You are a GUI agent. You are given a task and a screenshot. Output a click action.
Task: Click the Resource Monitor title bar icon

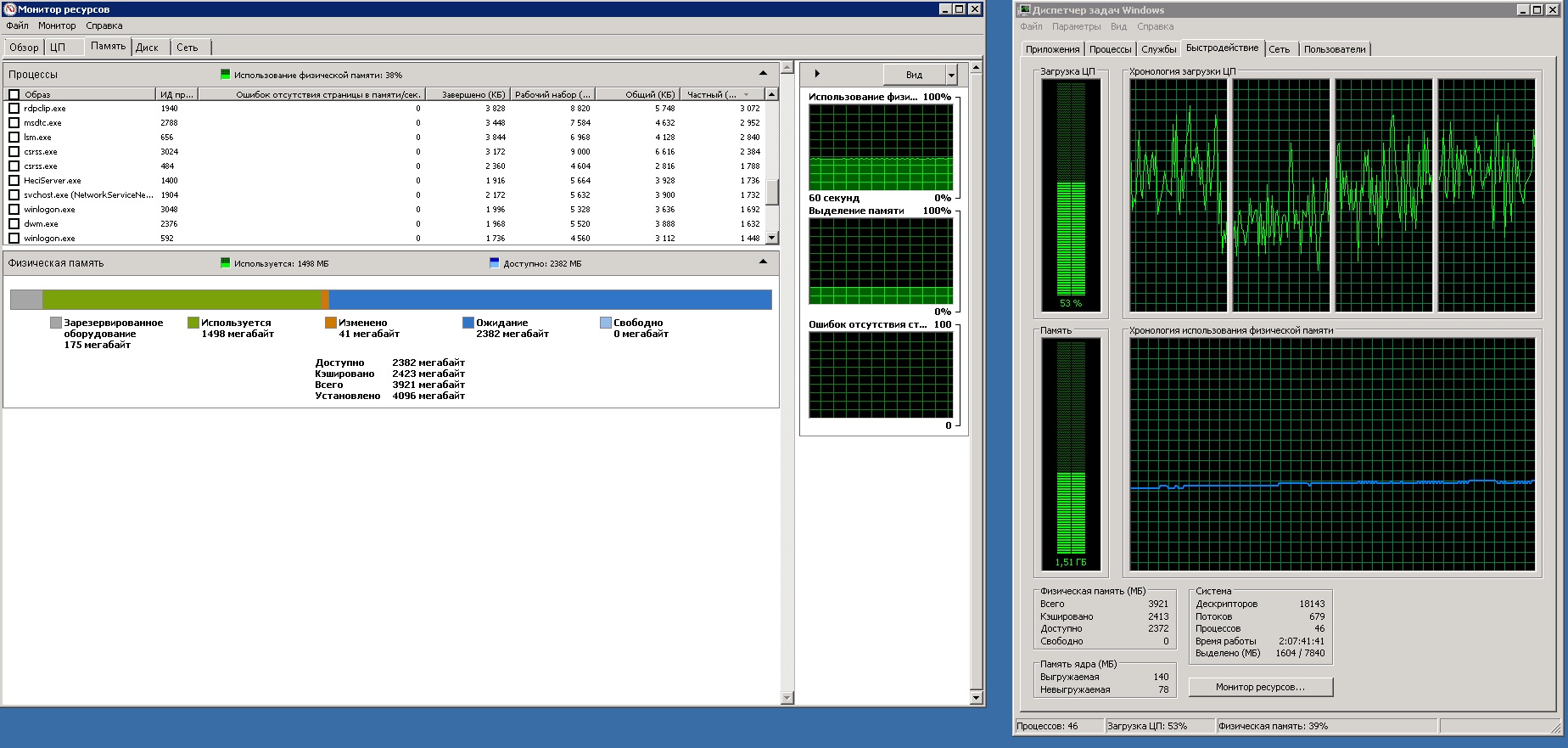click(10, 9)
